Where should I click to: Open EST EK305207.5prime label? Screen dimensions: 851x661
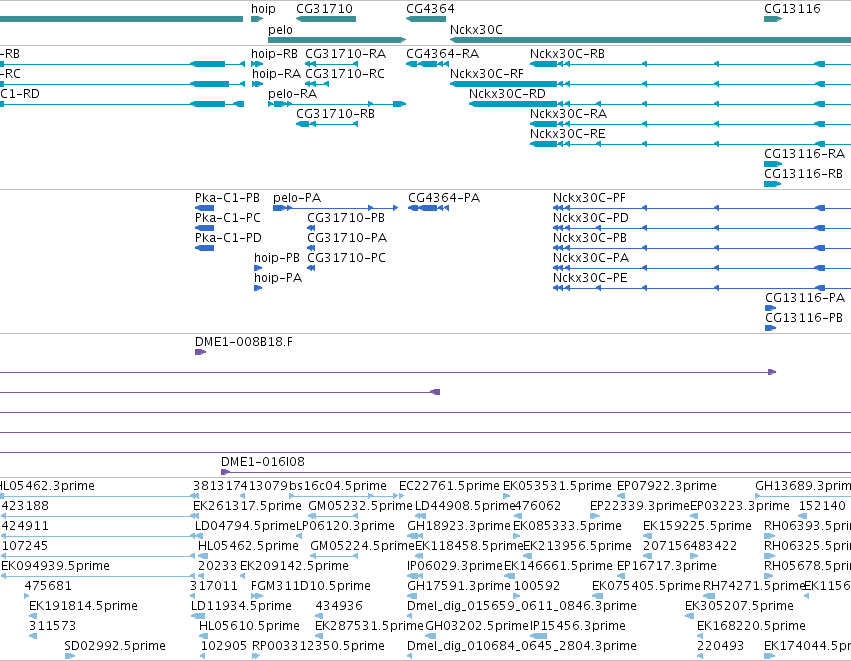tap(739, 607)
